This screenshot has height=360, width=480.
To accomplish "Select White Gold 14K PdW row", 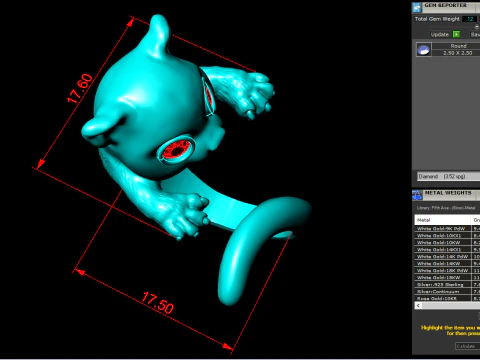I will pos(447,257).
